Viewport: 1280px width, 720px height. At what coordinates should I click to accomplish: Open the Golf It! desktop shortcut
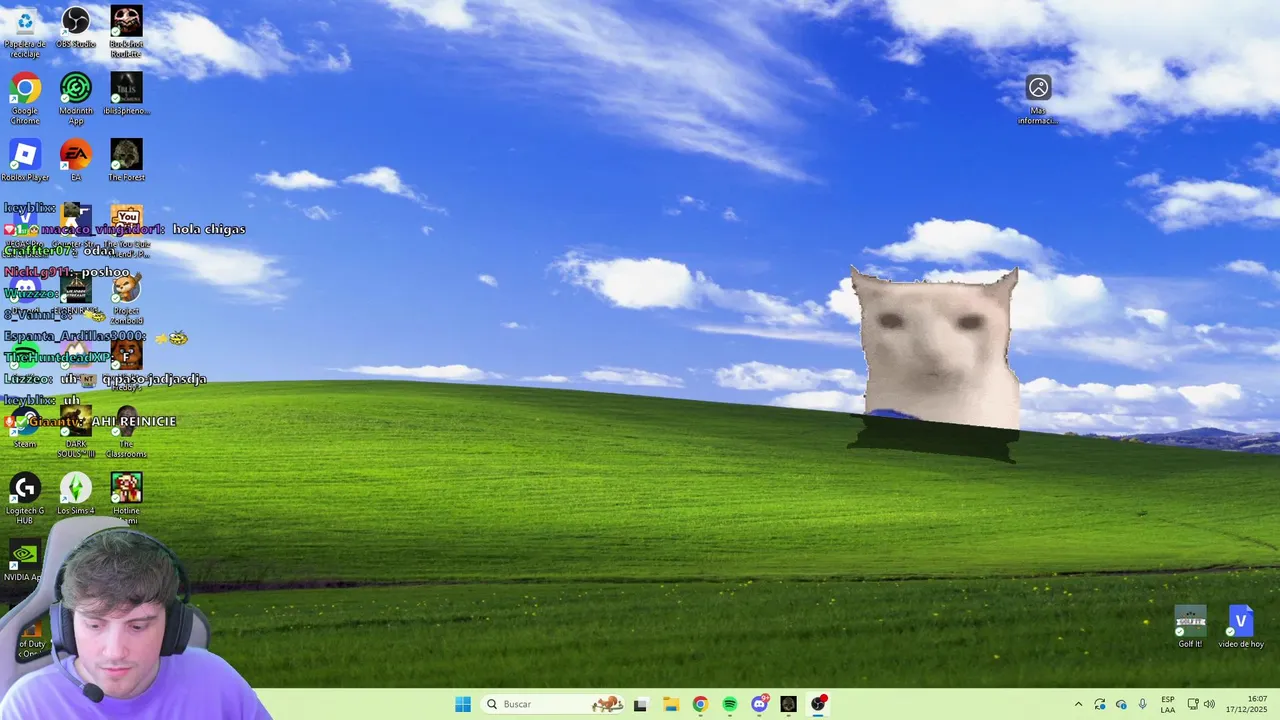coord(1190,628)
